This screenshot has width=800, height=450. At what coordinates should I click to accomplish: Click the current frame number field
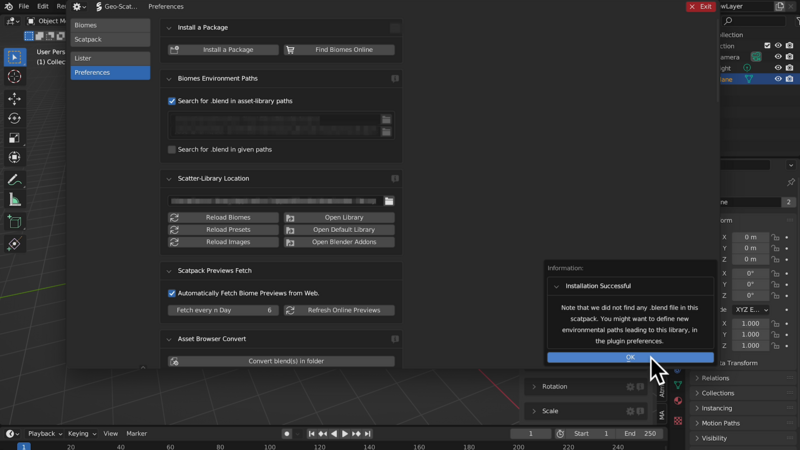tap(531, 434)
